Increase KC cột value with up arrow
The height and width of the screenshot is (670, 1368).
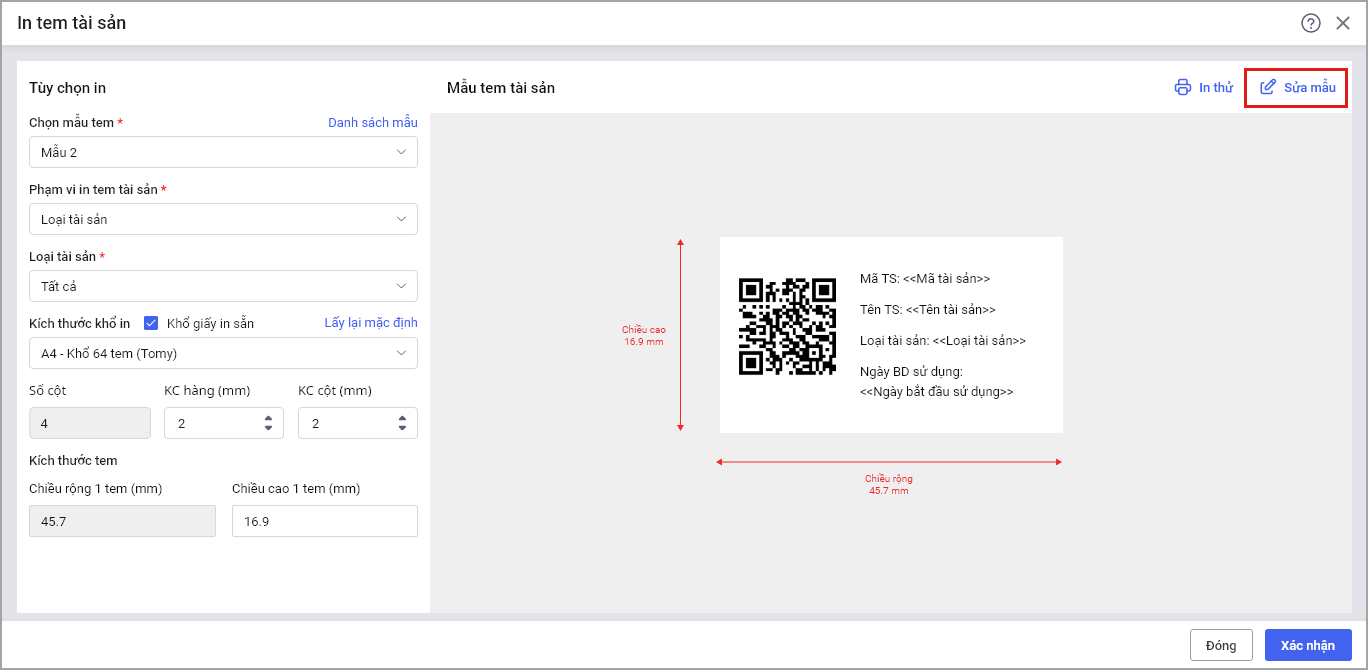tap(402, 418)
